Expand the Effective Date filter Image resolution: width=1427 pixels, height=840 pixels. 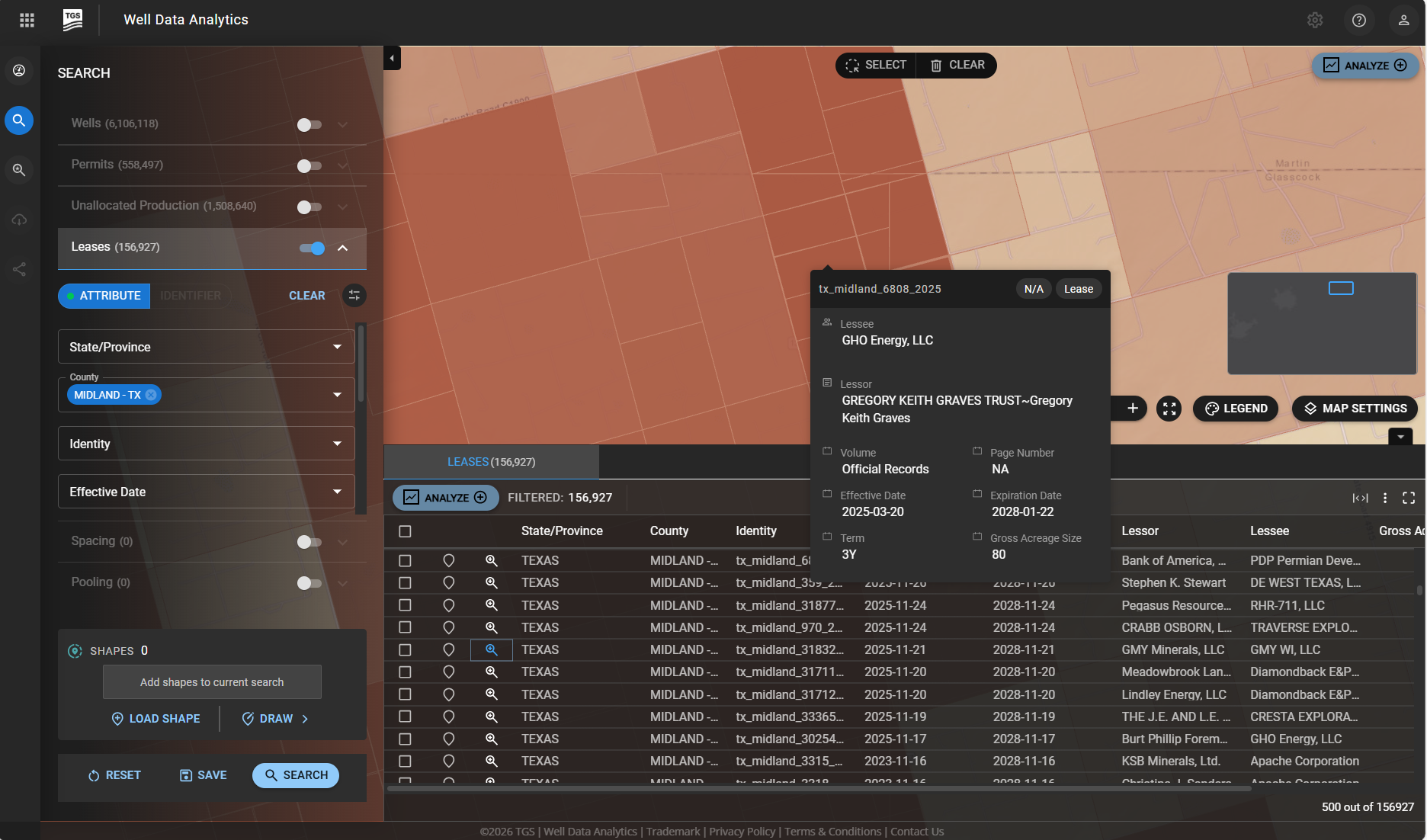[205, 492]
